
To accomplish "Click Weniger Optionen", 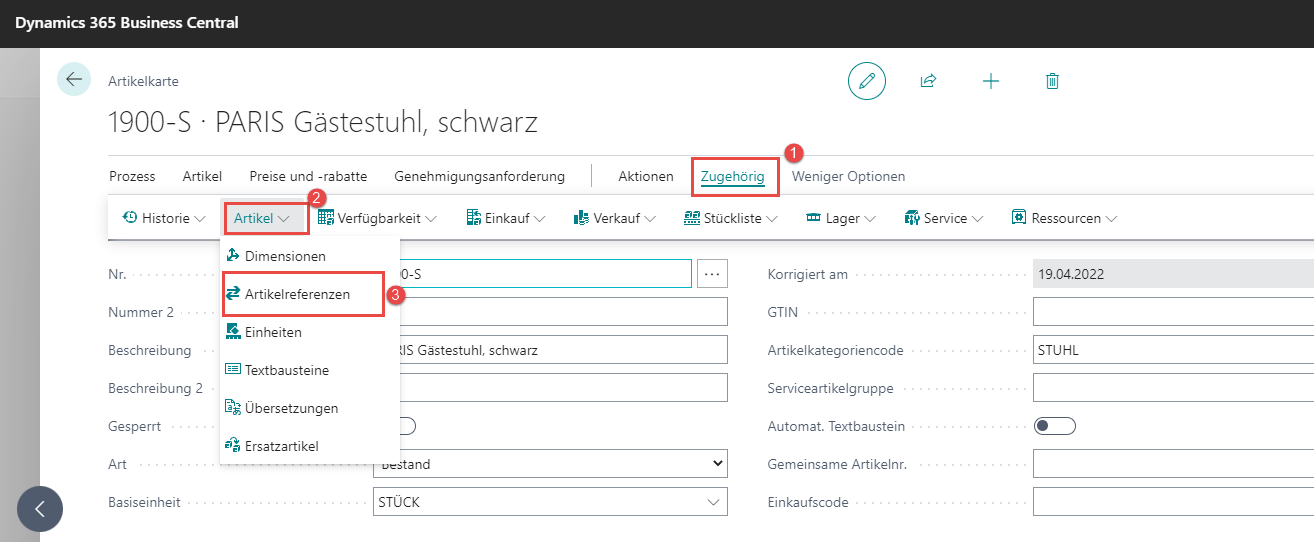I will pyautogui.click(x=849, y=176).
